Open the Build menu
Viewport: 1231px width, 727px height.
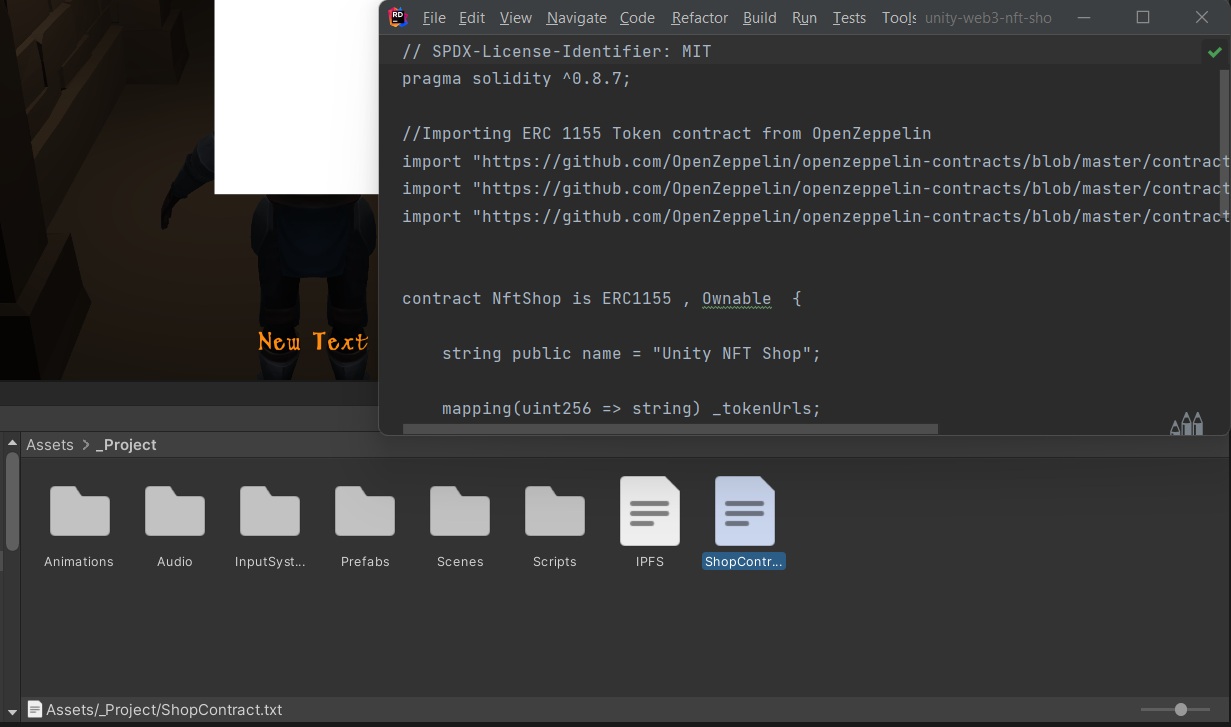point(760,18)
